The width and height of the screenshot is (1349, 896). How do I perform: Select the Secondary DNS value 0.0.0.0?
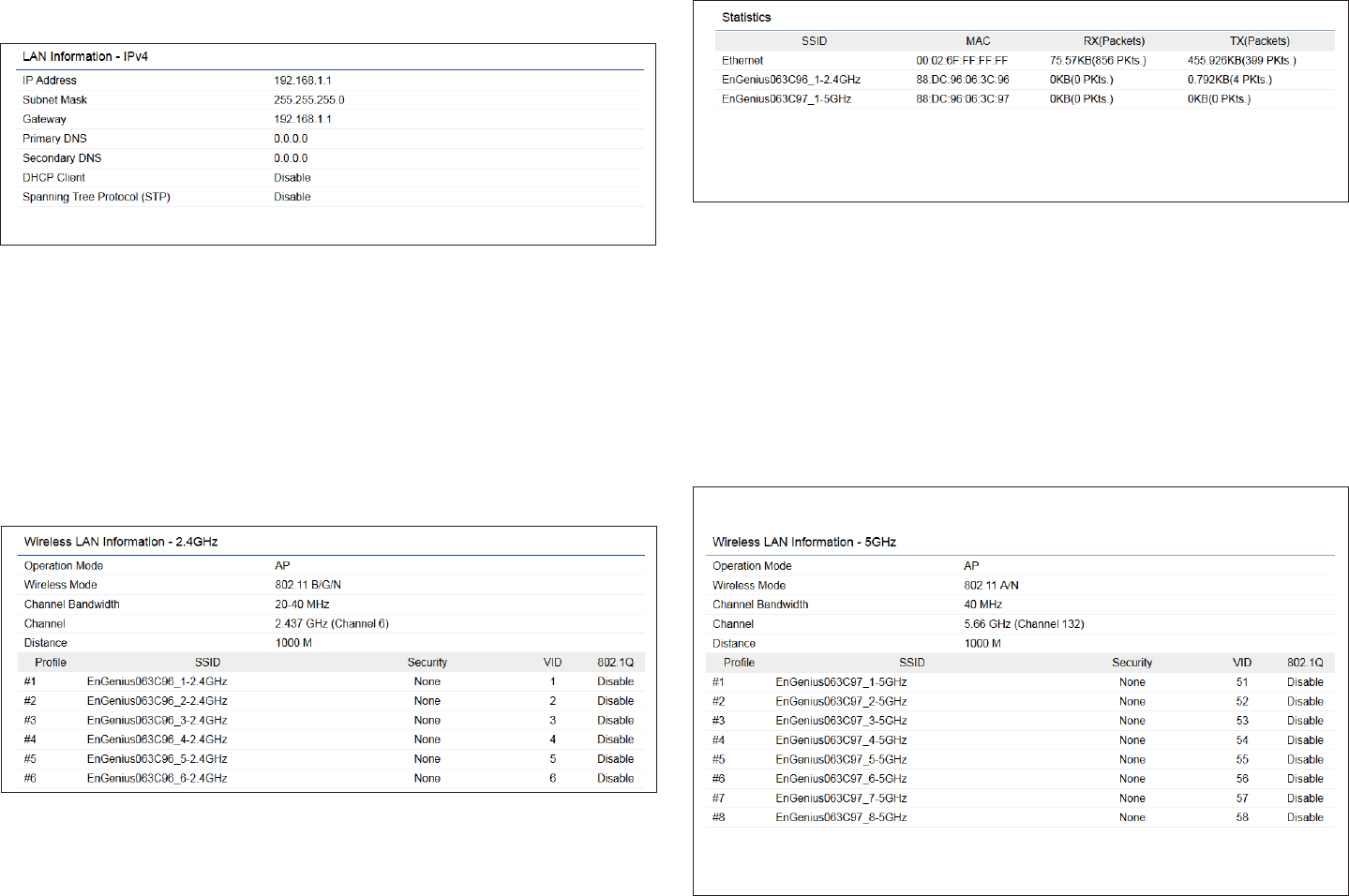(x=291, y=158)
